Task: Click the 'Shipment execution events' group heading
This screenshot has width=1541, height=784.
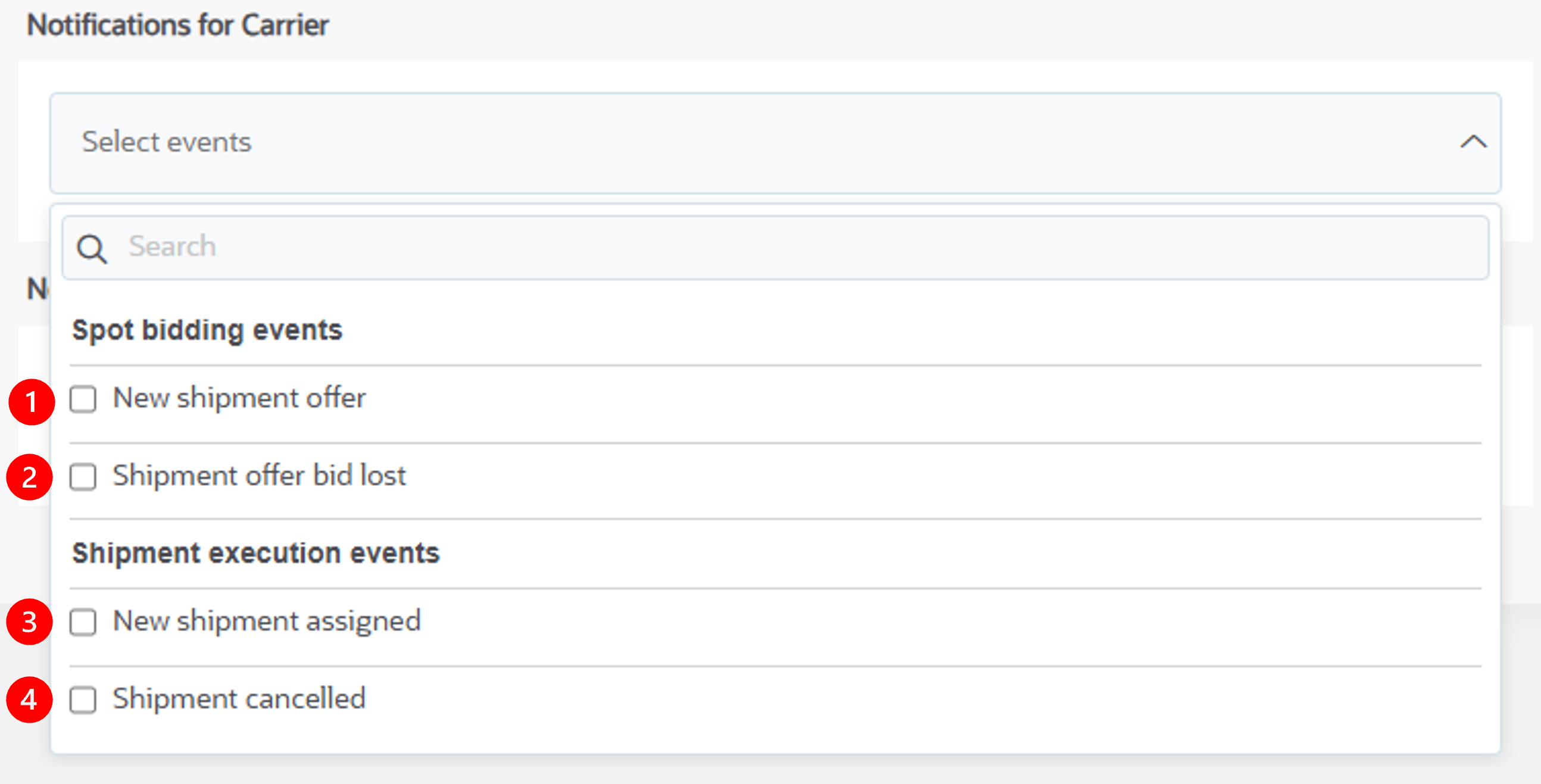Action: click(256, 553)
